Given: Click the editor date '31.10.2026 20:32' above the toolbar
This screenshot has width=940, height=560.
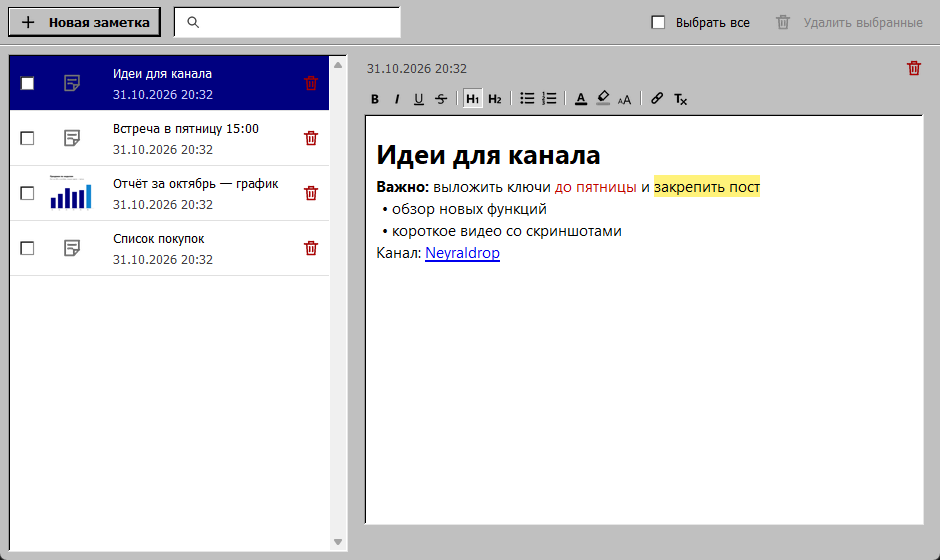Looking at the screenshot, I should tap(417, 68).
